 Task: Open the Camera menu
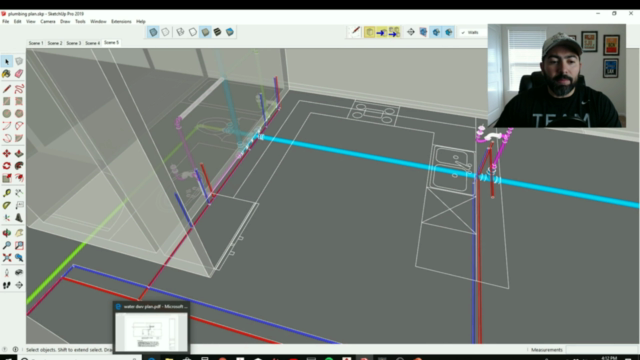click(48, 21)
